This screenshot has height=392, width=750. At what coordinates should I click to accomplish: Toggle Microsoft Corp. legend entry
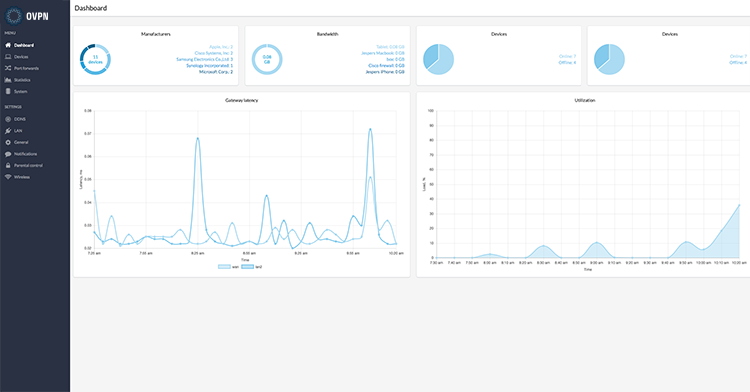(216, 72)
